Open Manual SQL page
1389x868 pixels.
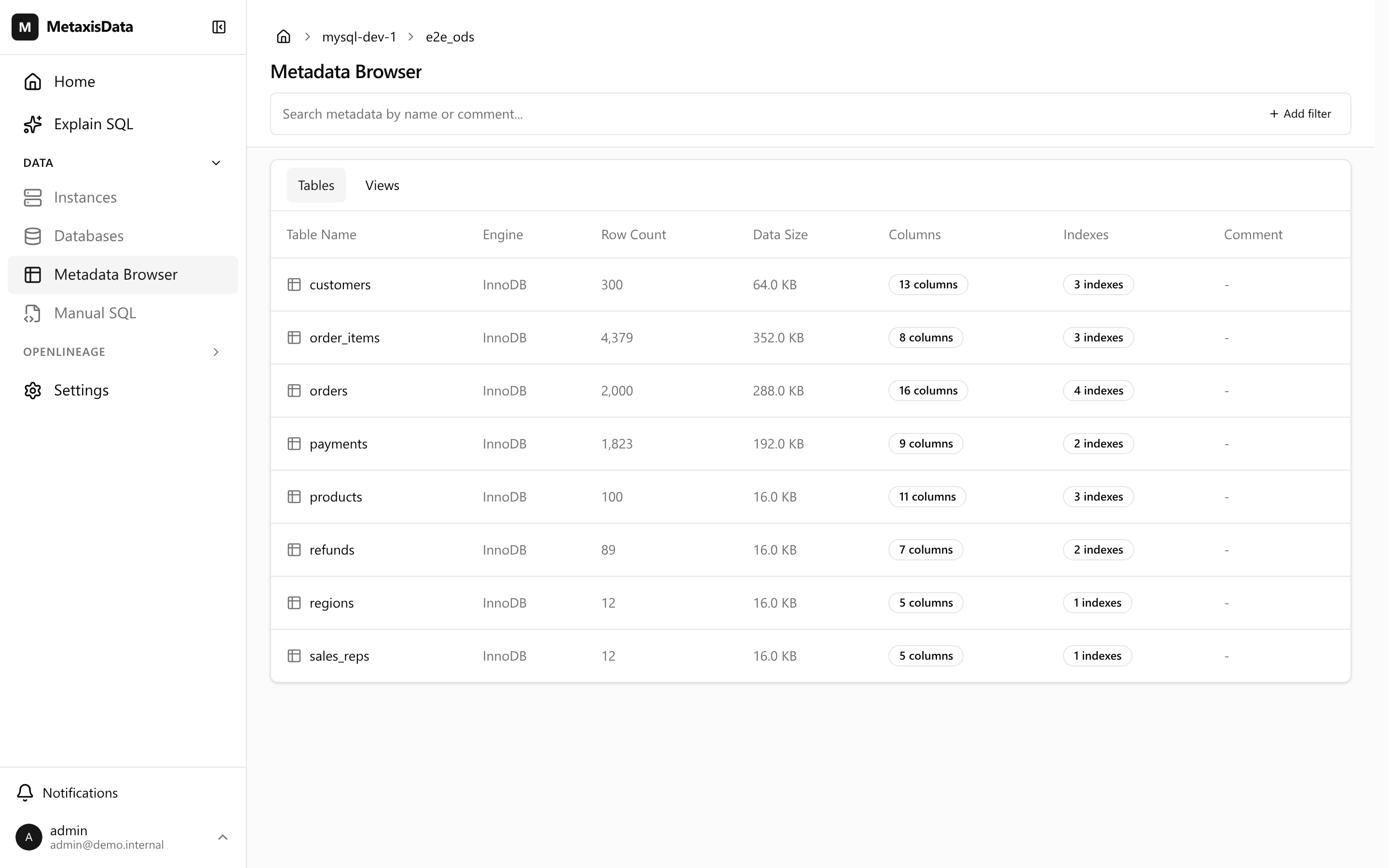(x=123, y=313)
